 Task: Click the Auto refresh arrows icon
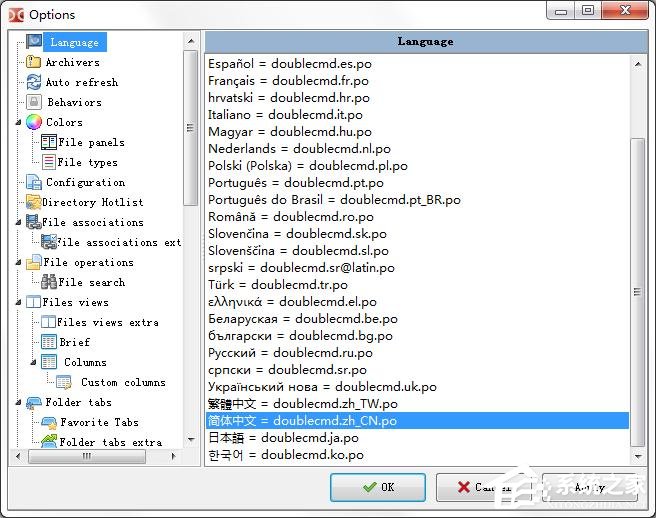33,82
